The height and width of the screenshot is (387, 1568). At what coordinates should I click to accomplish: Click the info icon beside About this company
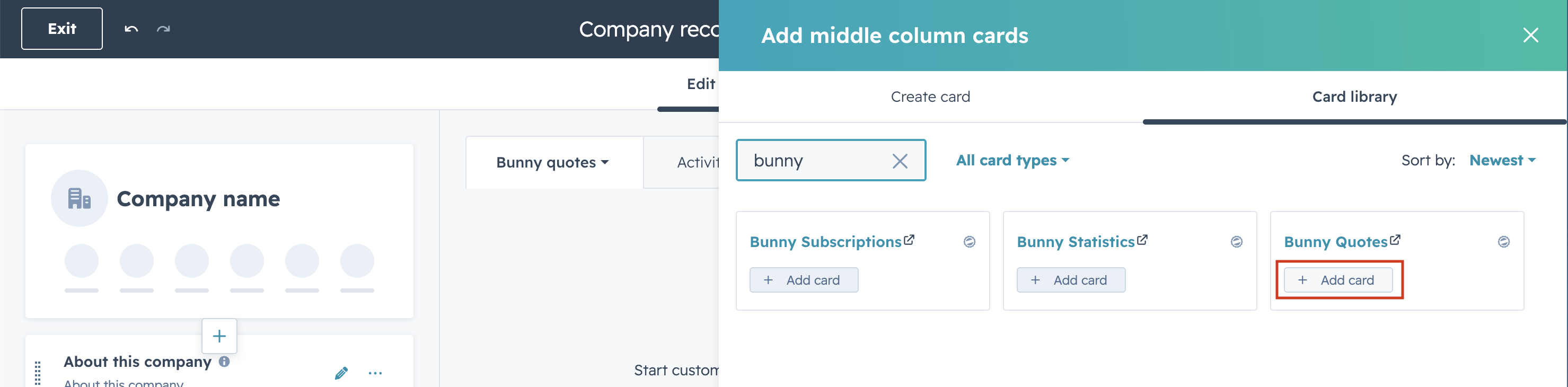(x=224, y=362)
